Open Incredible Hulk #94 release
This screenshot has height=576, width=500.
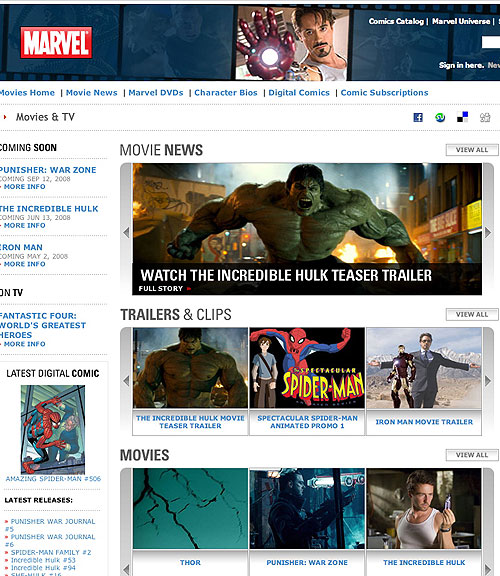point(43,568)
